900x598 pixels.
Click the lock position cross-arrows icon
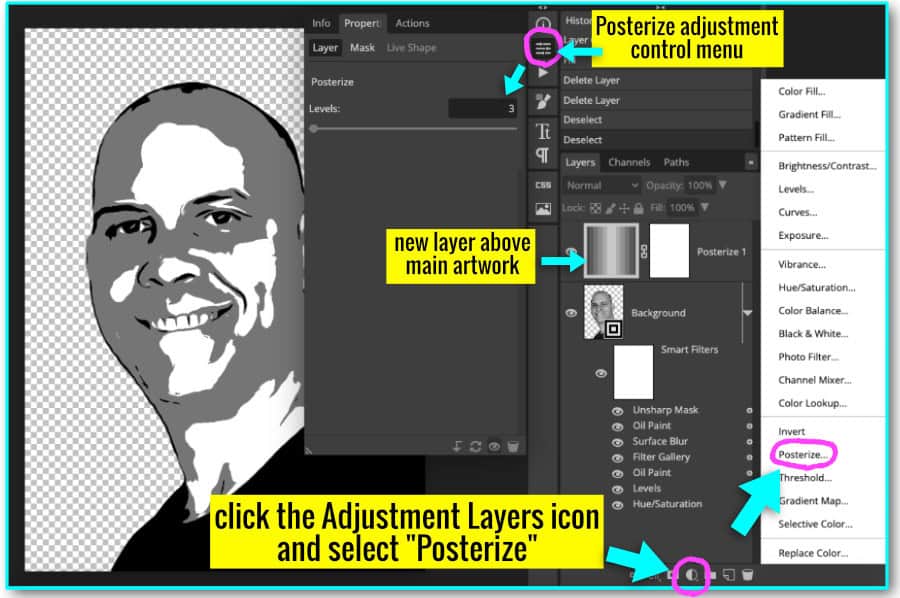click(x=624, y=208)
